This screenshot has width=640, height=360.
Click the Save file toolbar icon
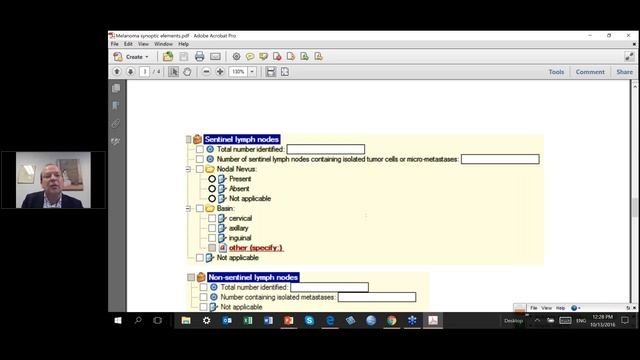(x=184, y=56)
